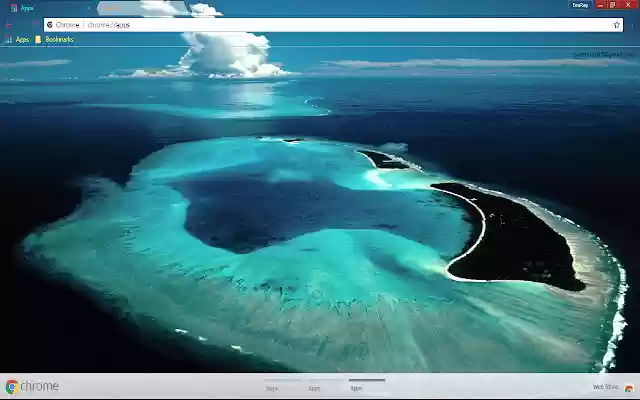Open the Web Store link
The image size is (640, 400).
pos(606,387)
